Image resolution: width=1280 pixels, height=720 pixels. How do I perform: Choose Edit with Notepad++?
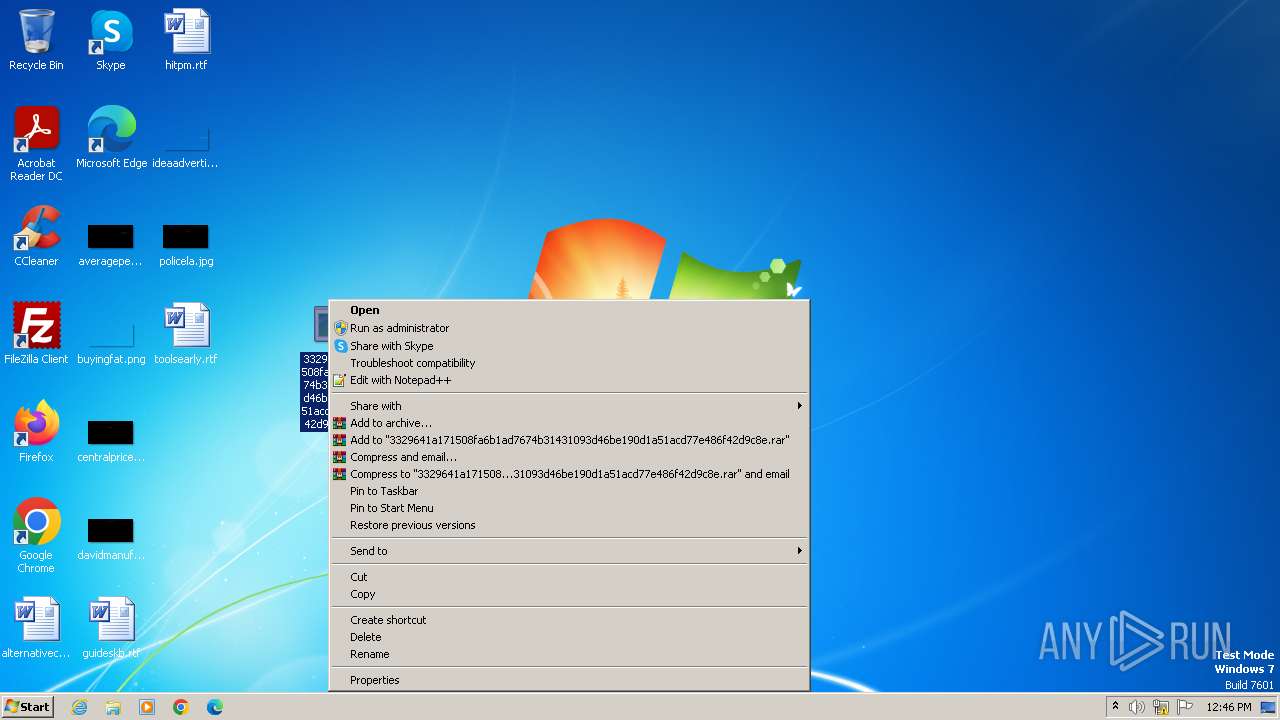[569, 380]
